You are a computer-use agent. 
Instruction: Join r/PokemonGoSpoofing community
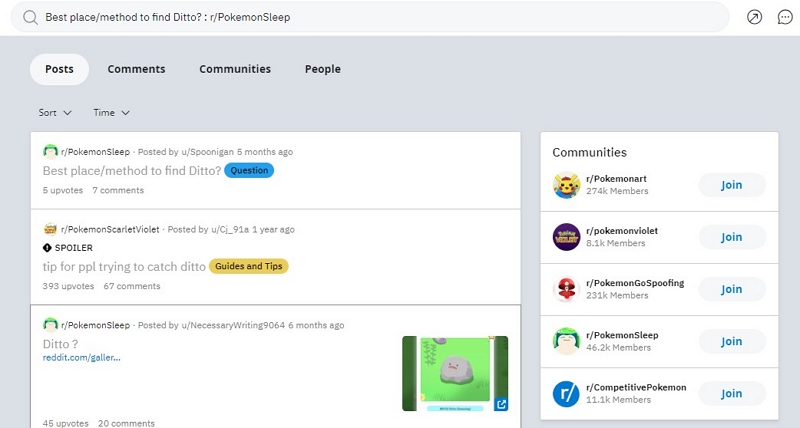click(732, 289)
